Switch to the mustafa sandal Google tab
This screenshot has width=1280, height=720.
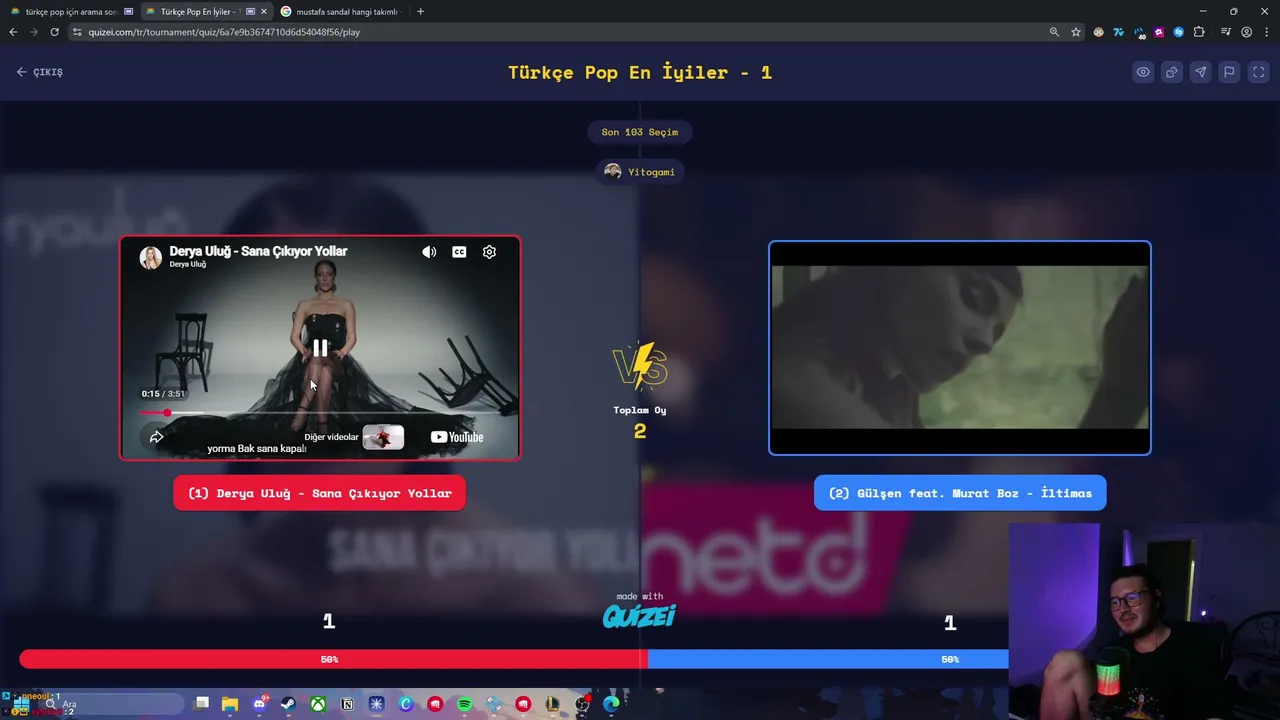click(x=340, y=12)
